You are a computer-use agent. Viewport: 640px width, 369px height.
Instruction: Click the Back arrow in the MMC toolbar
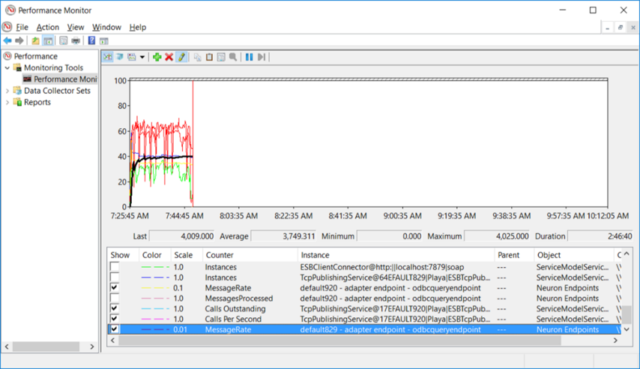[x=7, y=41]
